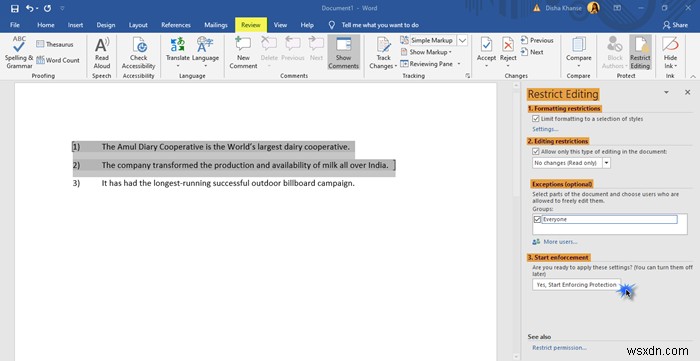Open Ribbon Display Options icon
Viewport: 700px width, 361px height.
[617, 8]
